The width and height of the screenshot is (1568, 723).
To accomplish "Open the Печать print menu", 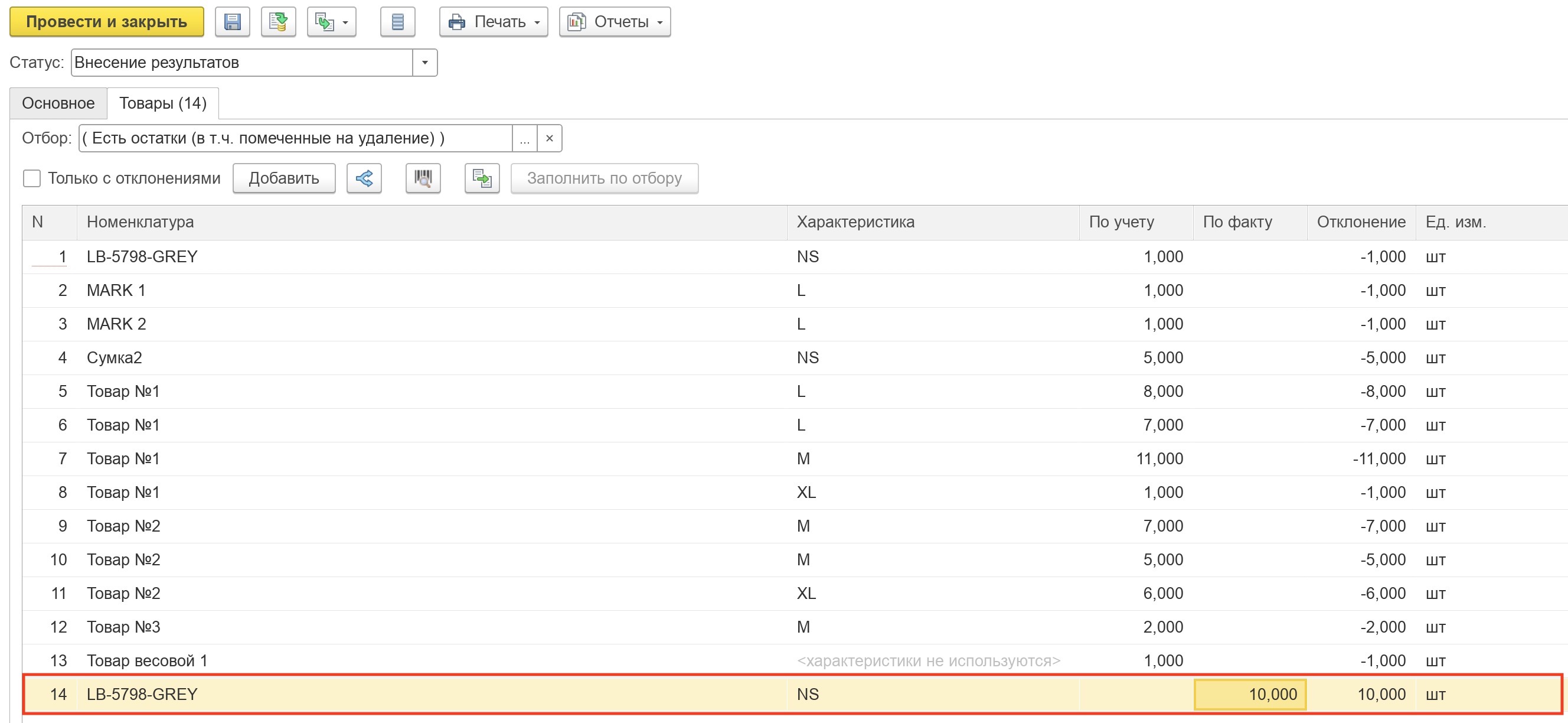I will pyautogui.click(x=494, y=22).
